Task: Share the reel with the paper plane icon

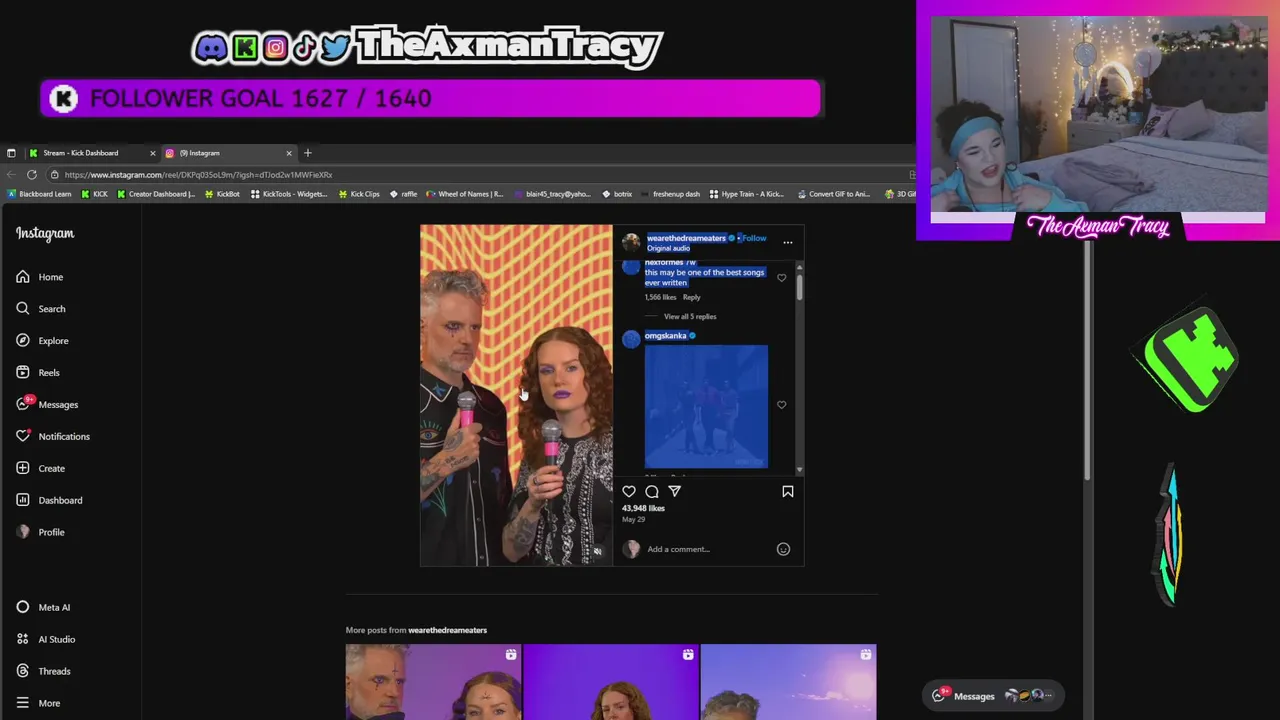Action: tap(675, 491)
